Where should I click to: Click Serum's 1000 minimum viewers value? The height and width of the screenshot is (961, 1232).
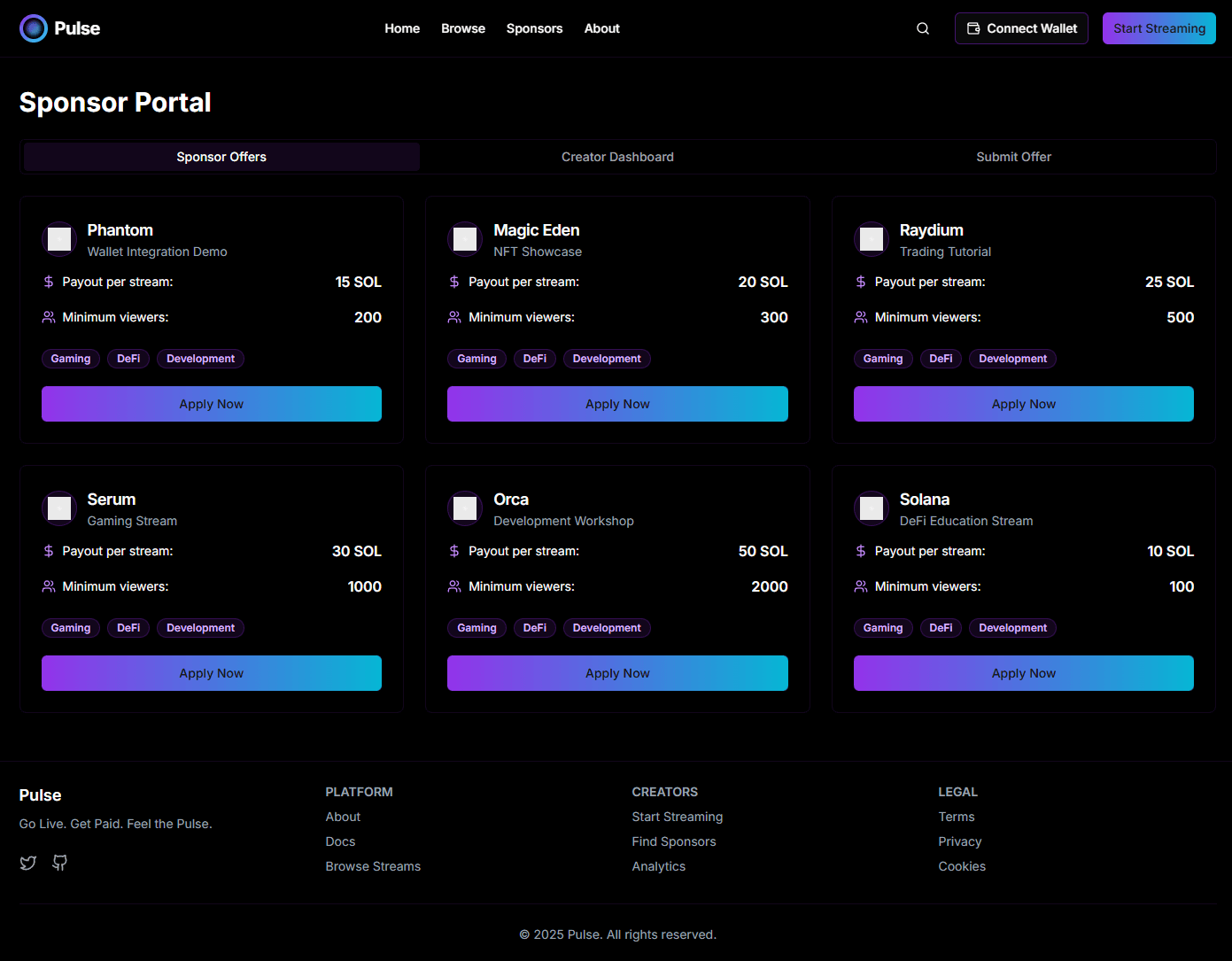364,586
